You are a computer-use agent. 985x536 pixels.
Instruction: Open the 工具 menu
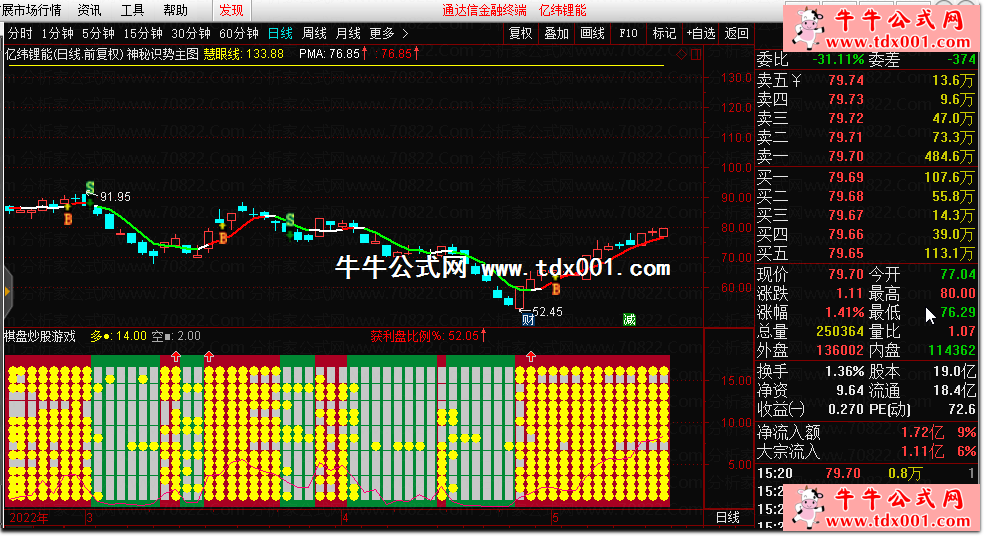pyautogui.click(x=132, y=10)
